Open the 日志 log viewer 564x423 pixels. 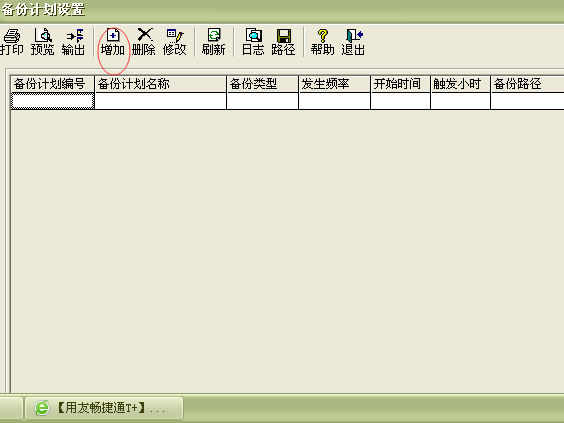click(x=253, y=42)
